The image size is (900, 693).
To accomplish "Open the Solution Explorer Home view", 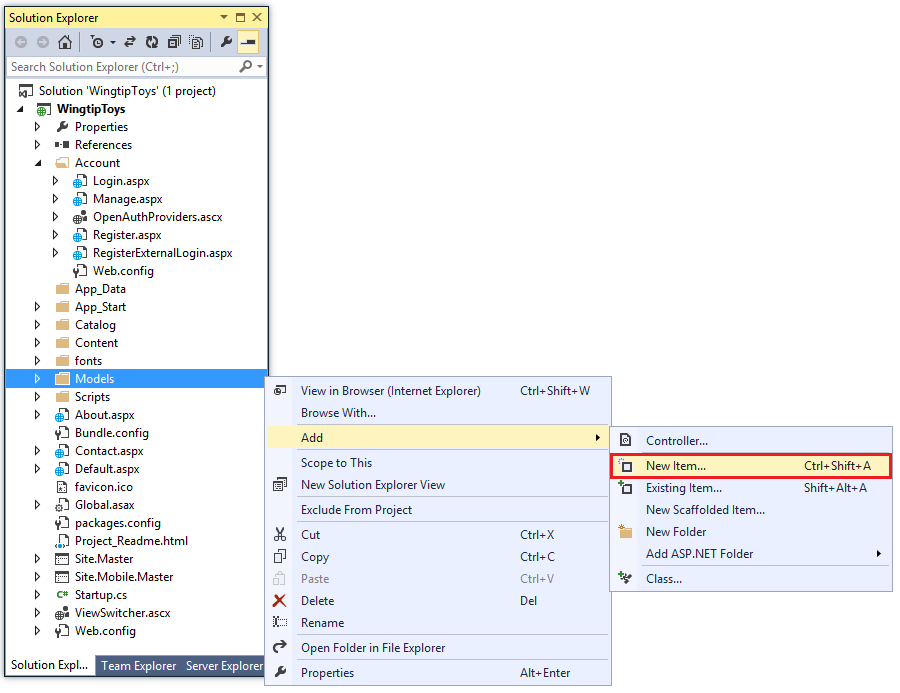I will (x=65, y=42).
